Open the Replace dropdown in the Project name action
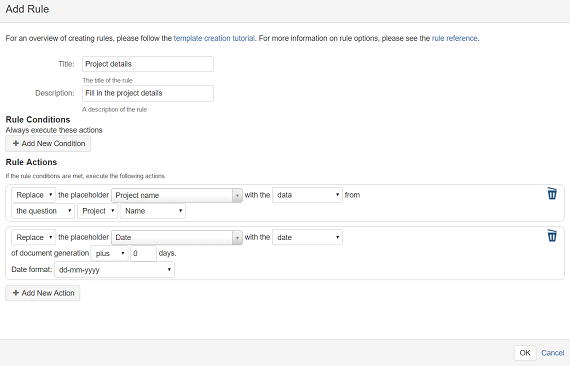This screenshot has height=366, width=570. tap(33, 195)
